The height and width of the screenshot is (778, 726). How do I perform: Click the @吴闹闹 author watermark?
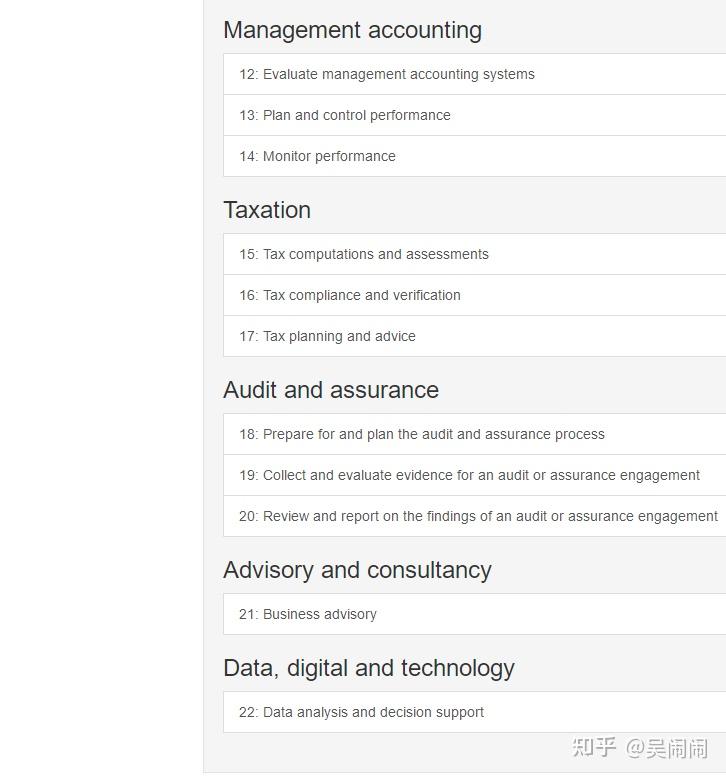(x=667, y=747)
